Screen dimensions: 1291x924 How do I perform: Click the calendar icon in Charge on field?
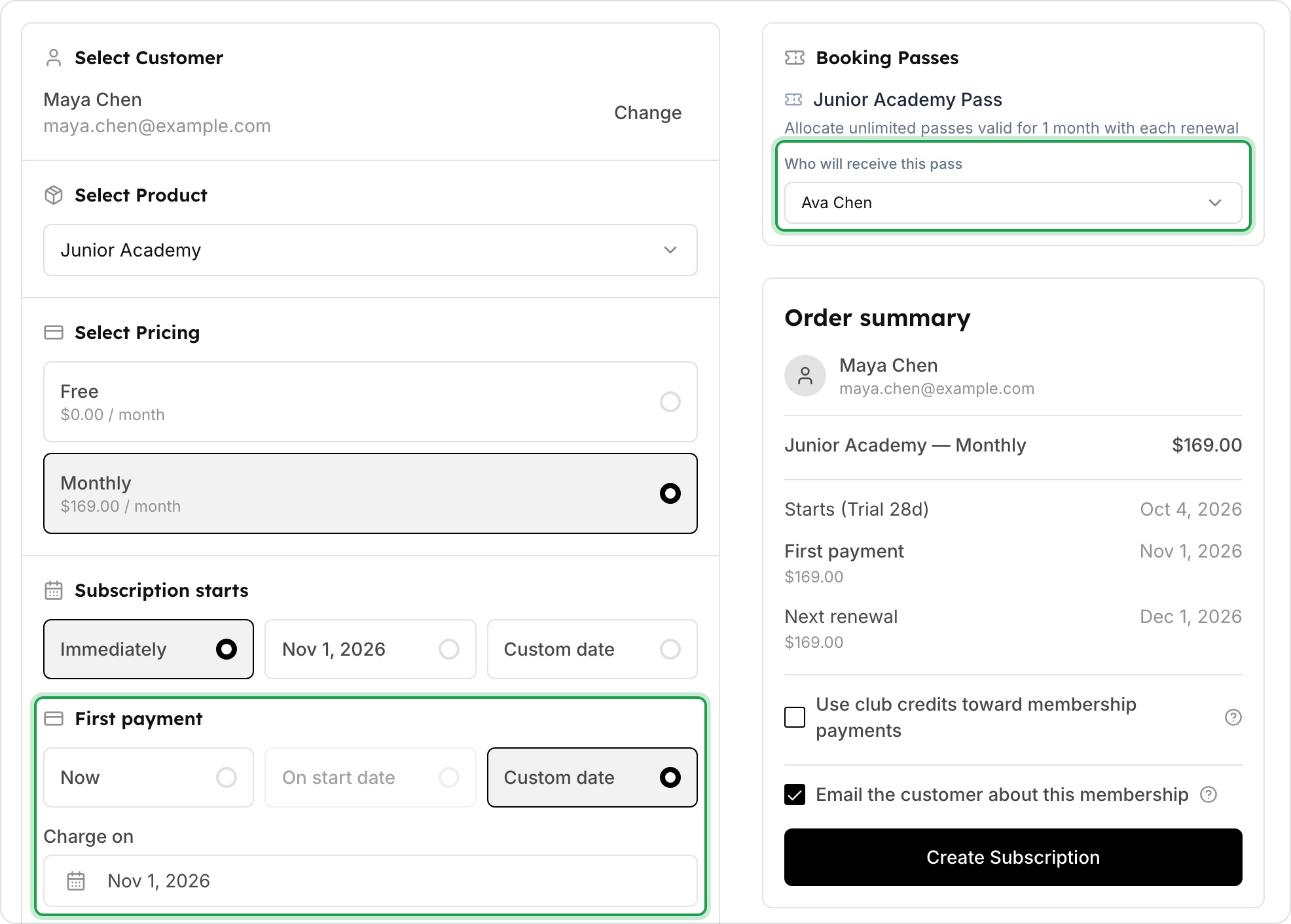click(76, 881)
